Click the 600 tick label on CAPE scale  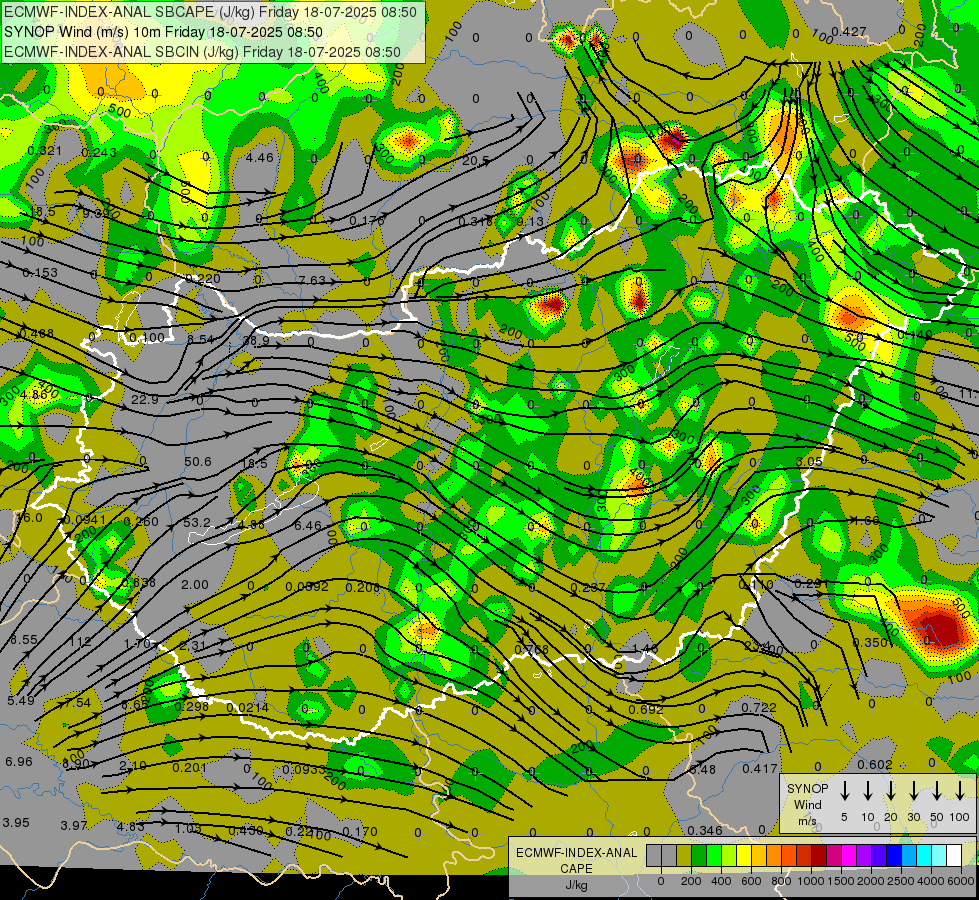751,881
